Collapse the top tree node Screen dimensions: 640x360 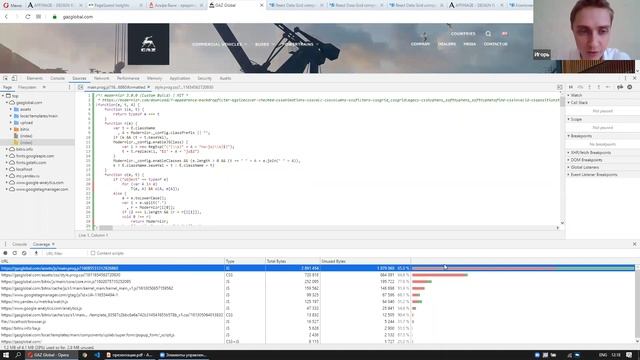click(3, 96)
